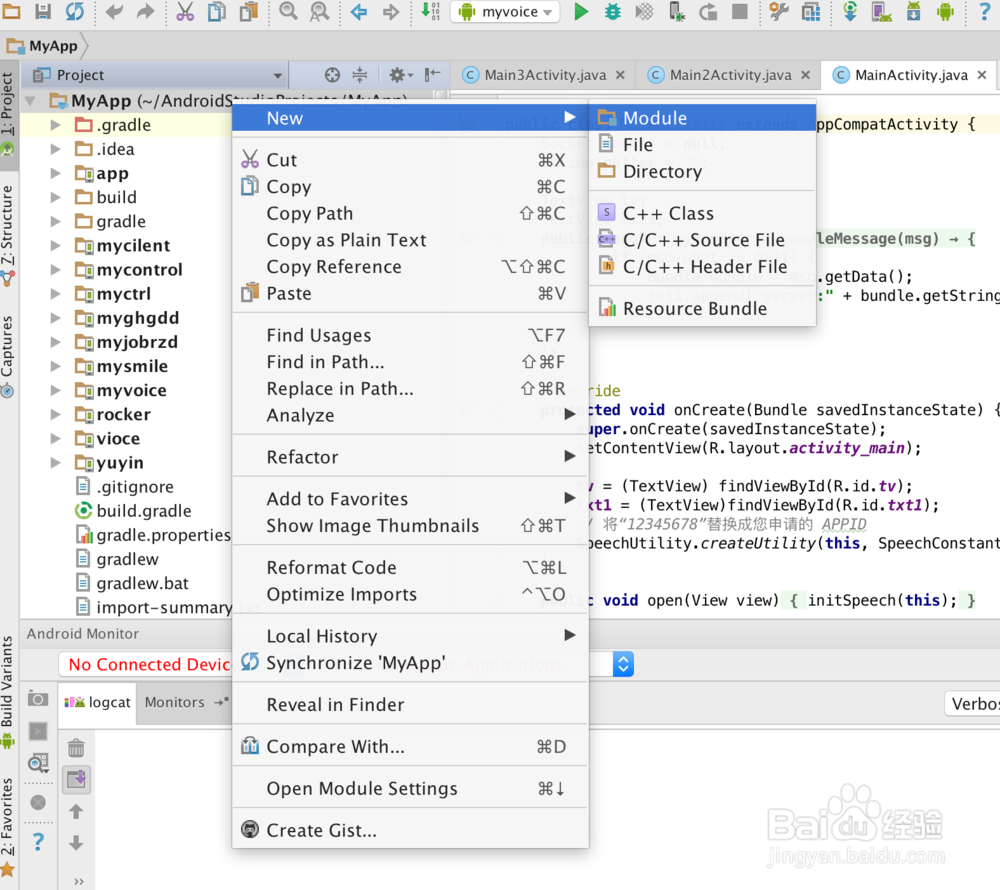Viewport: 1000px width, 890px height.
Task: Click the Find magnifier toolbar icon
Action: pyautogui.click(x=288, y=11)
